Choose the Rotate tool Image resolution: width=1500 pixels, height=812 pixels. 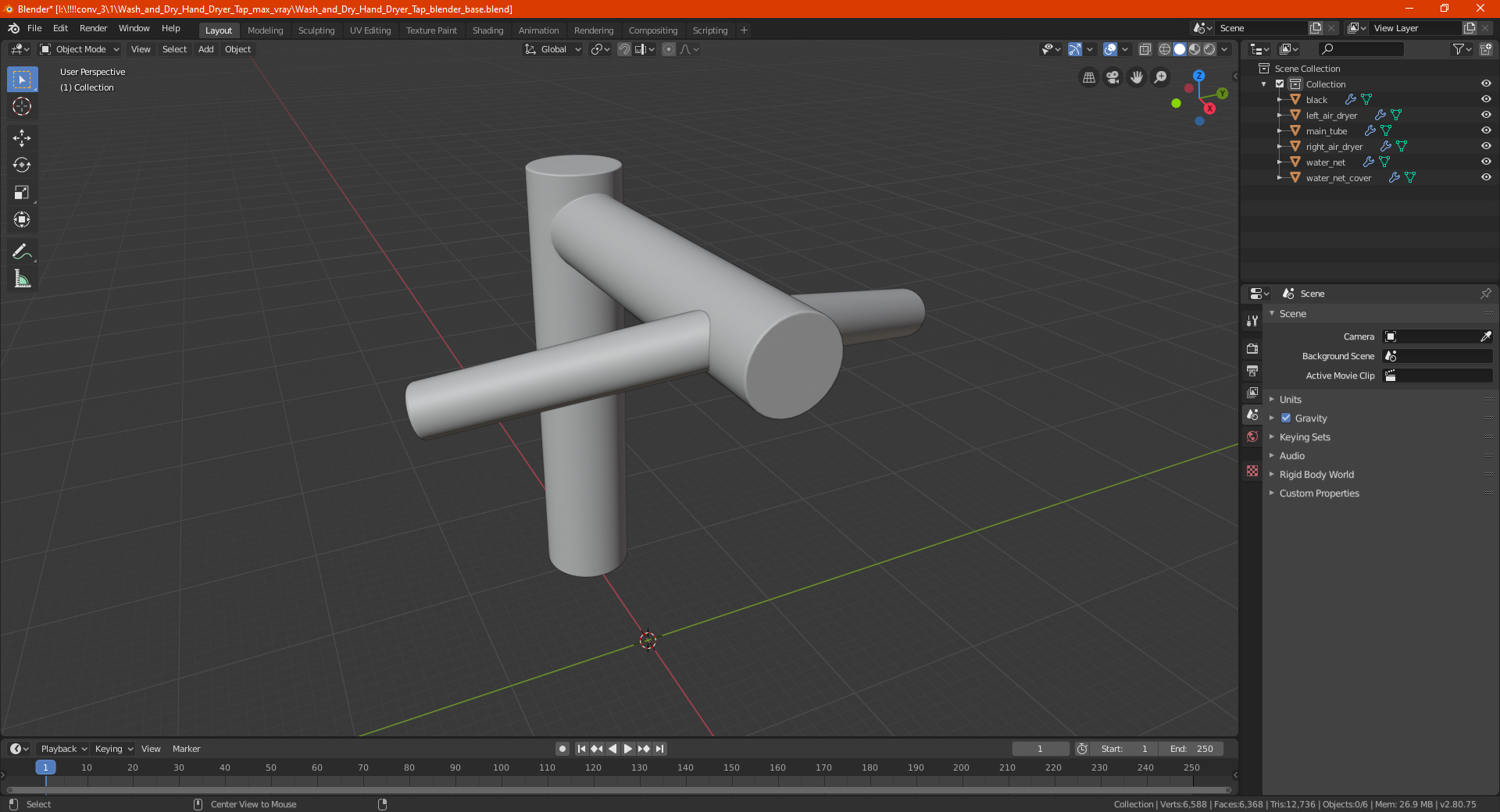pyautogui.click(x=22, y=166)
